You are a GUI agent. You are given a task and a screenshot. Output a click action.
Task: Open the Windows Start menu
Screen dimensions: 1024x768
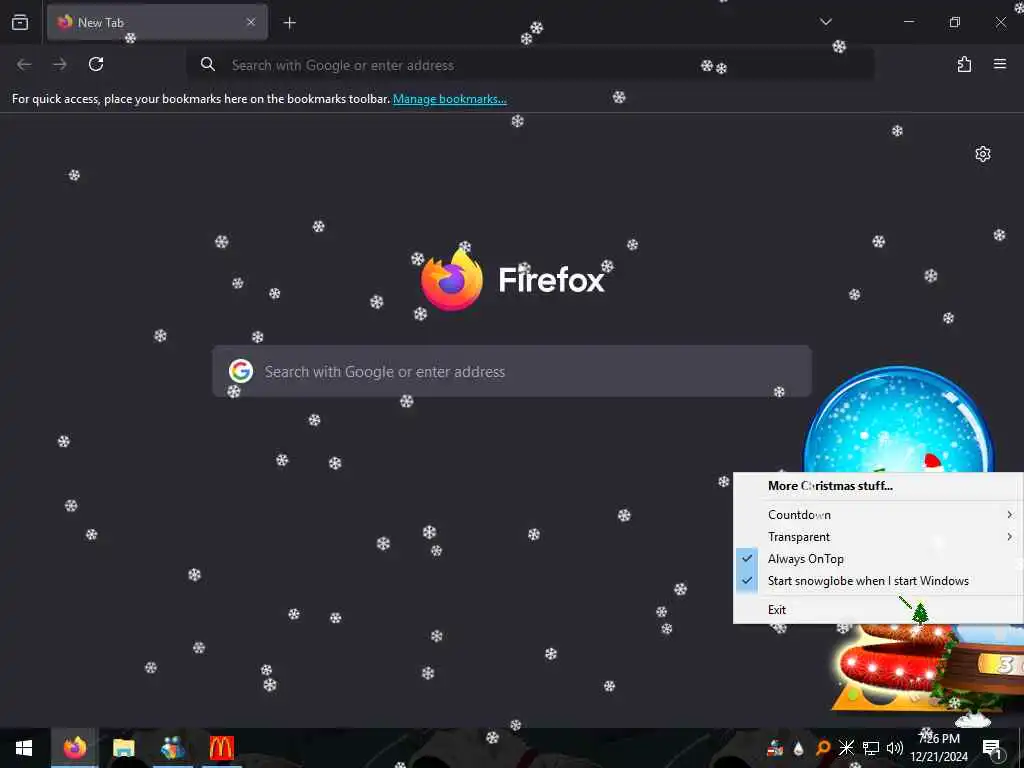[x=24, y=748]
